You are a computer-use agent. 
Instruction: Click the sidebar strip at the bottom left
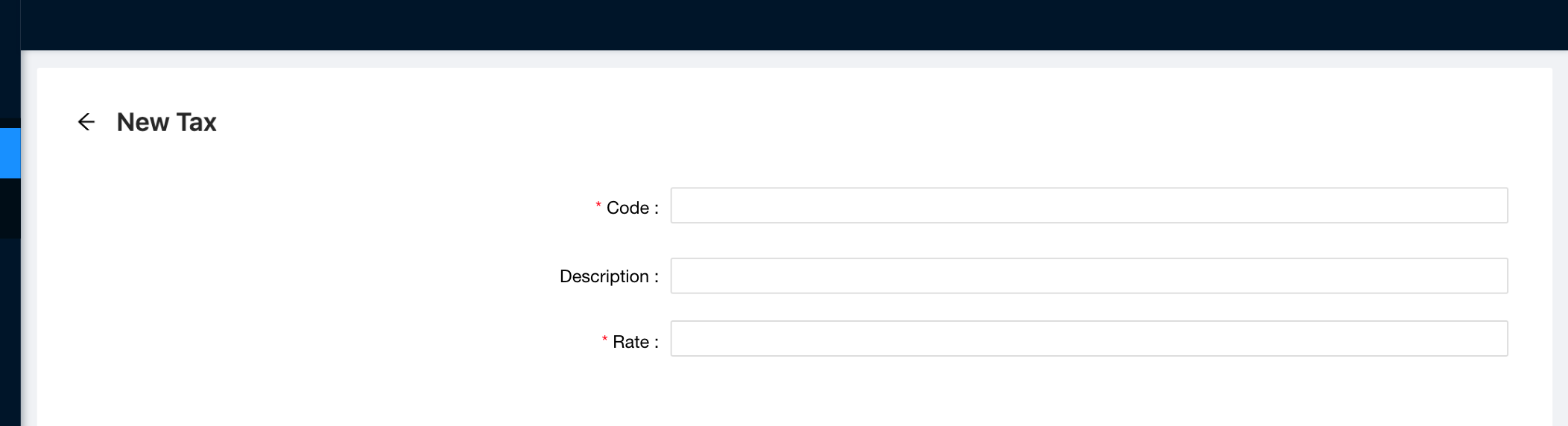pyautogui.click(x=10, y=335)
